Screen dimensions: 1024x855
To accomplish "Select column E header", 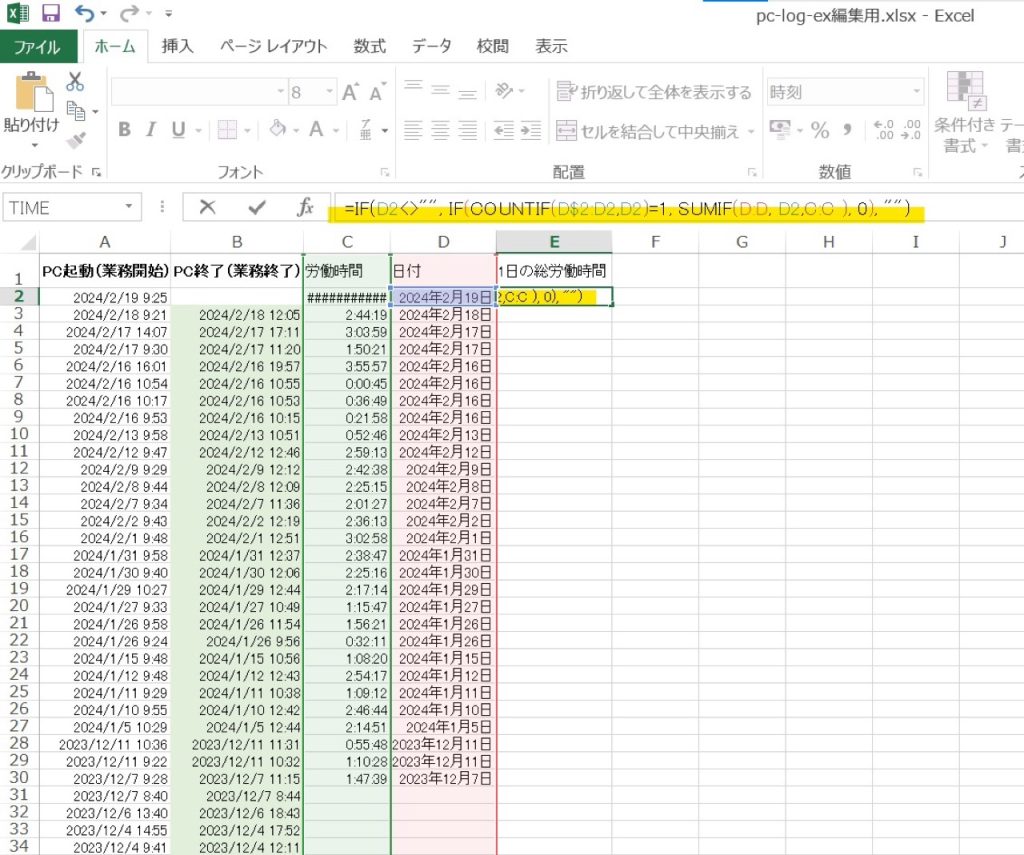I will 554,242.
